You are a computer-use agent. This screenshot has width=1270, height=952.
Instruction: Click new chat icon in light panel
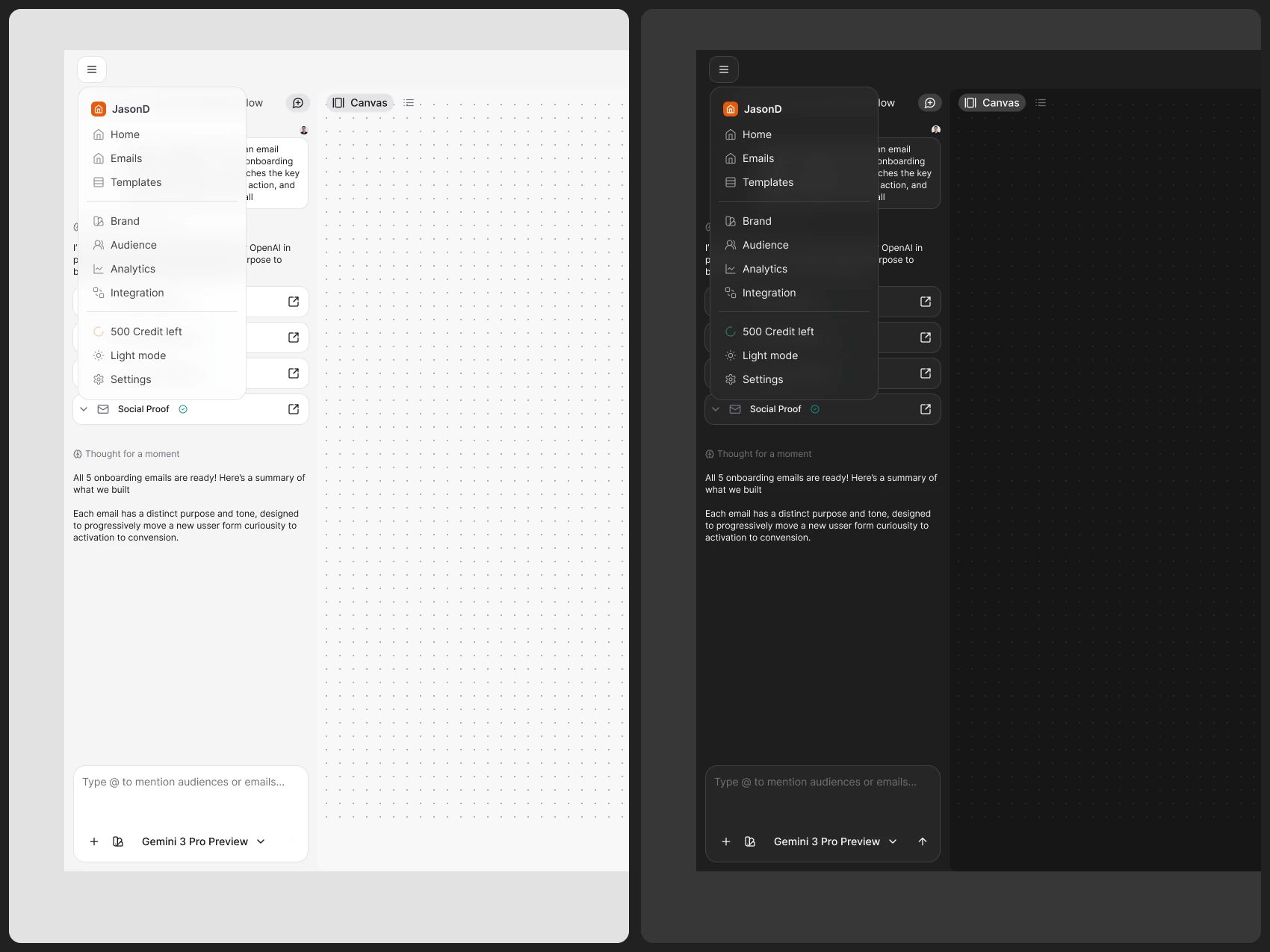[298, 103]
